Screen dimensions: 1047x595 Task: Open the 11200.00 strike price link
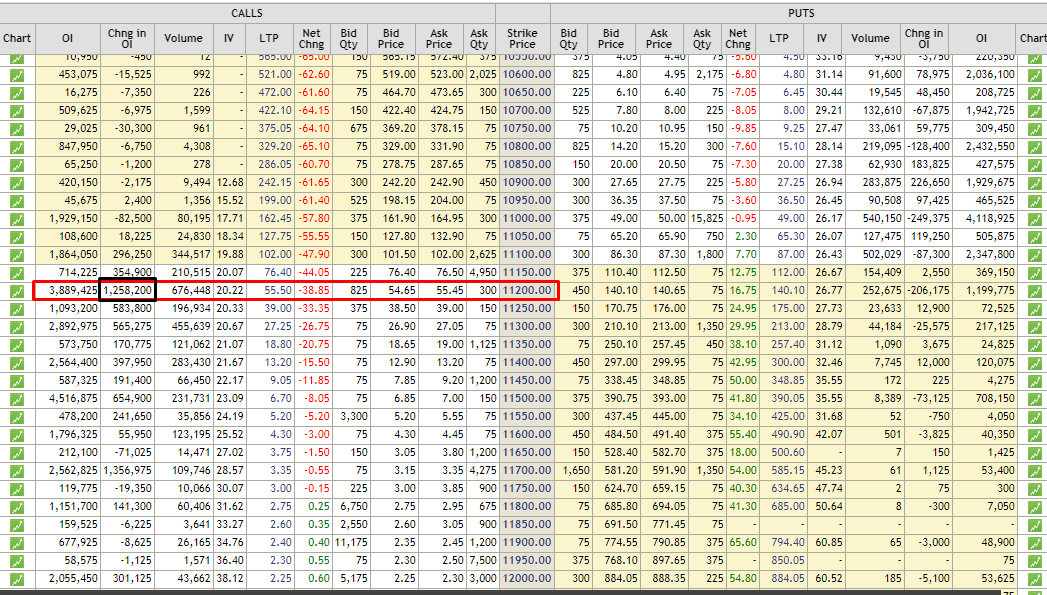click(x=527, y=290)
